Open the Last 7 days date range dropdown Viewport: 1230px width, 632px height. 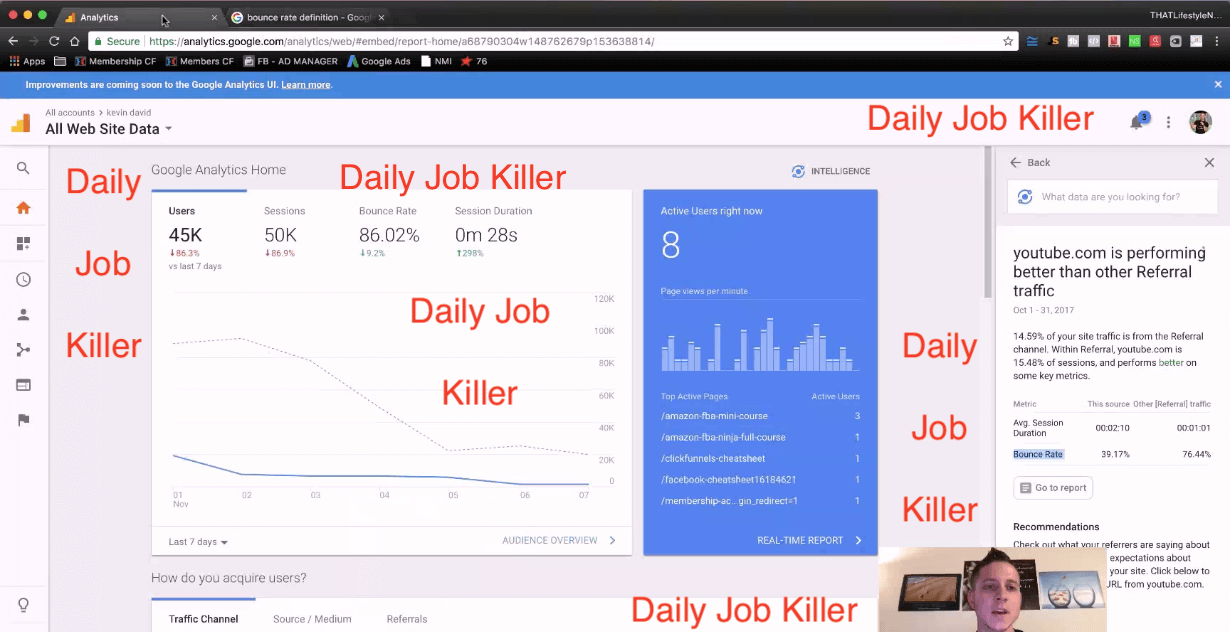(198, 541)
